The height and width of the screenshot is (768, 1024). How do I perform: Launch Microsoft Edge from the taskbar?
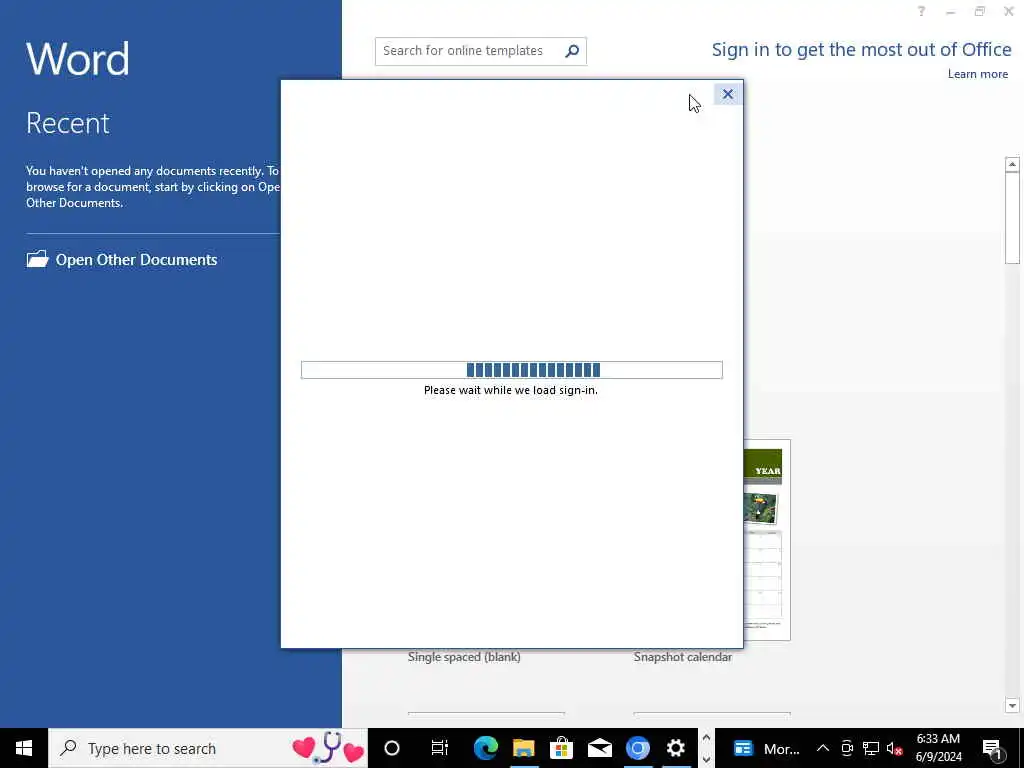pos(485,748)
